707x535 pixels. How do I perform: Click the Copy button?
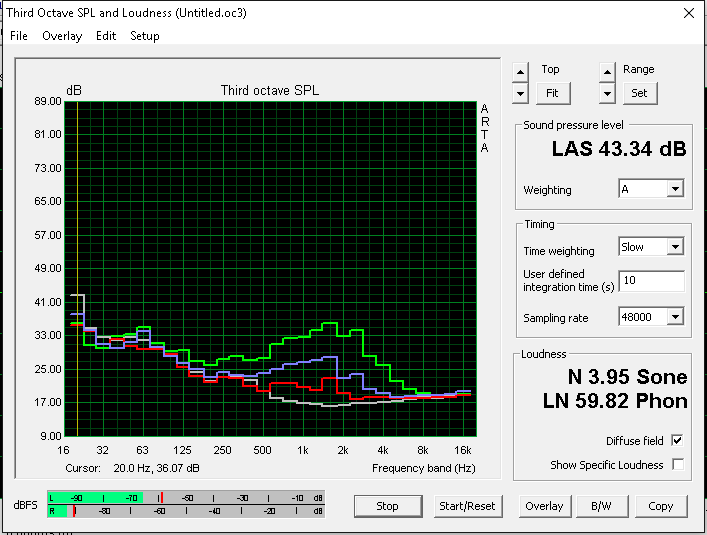coord(661,506)
